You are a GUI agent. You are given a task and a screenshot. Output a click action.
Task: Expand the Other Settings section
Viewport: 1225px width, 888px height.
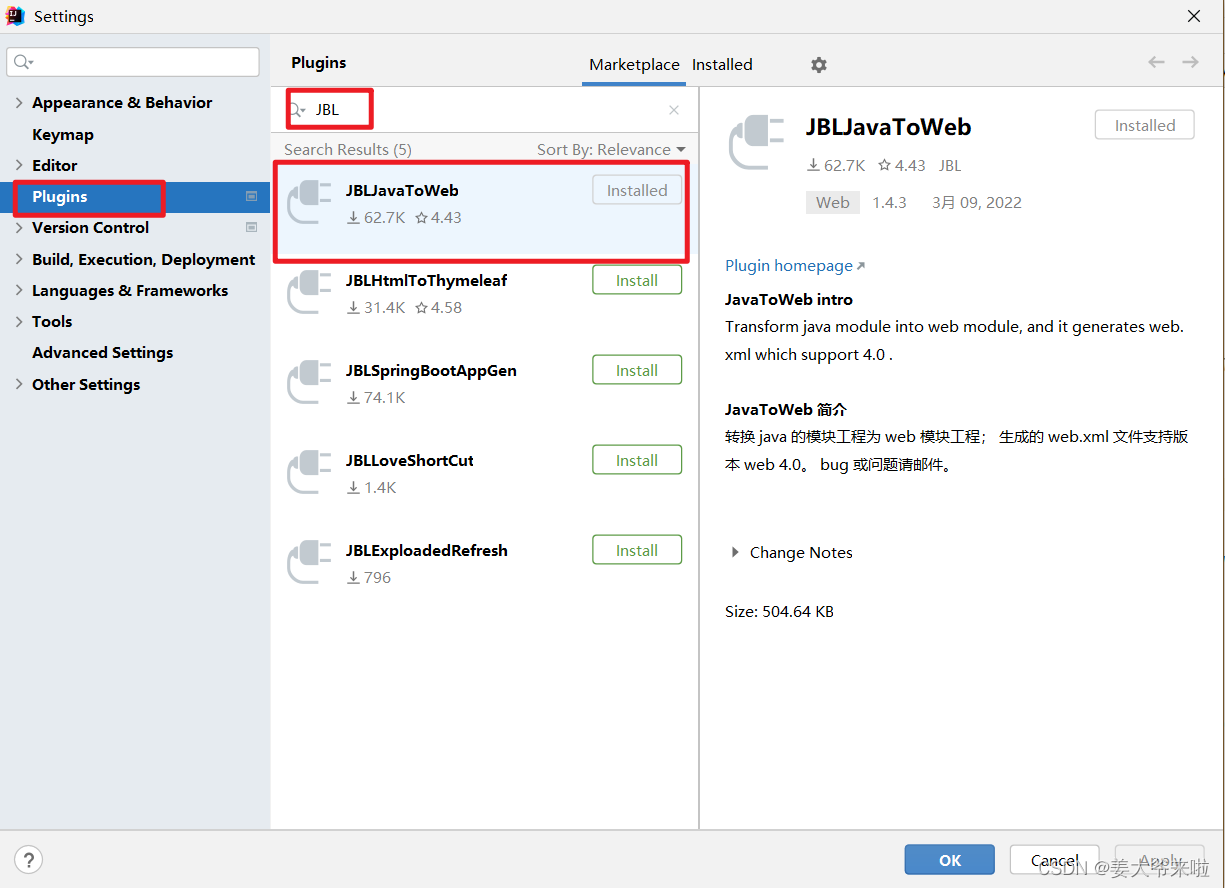click(19, 384)
